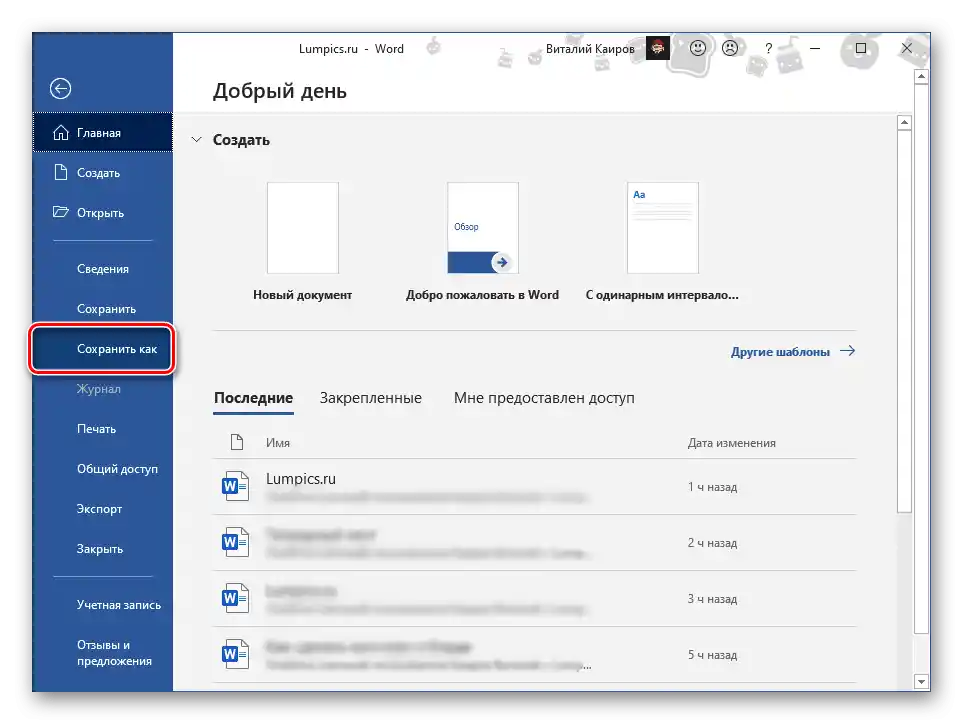The image size is (963, 724).
Task: Click the new page icon beside Создать
Action: coord(61,173)
